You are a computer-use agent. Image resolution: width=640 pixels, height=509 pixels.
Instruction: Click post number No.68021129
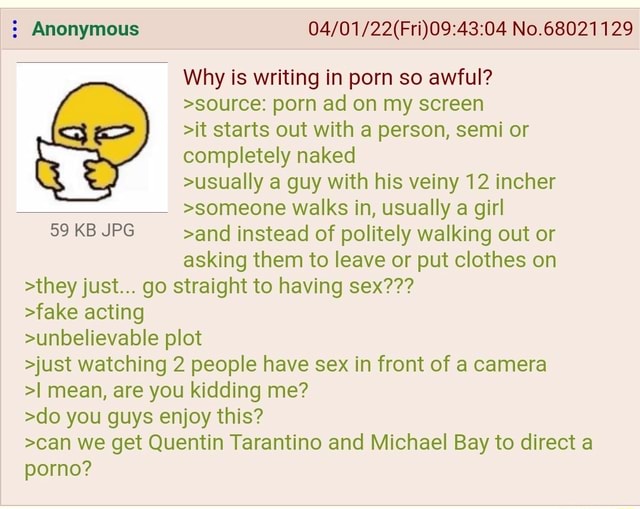pyautogui.click(x=572, y=29)
